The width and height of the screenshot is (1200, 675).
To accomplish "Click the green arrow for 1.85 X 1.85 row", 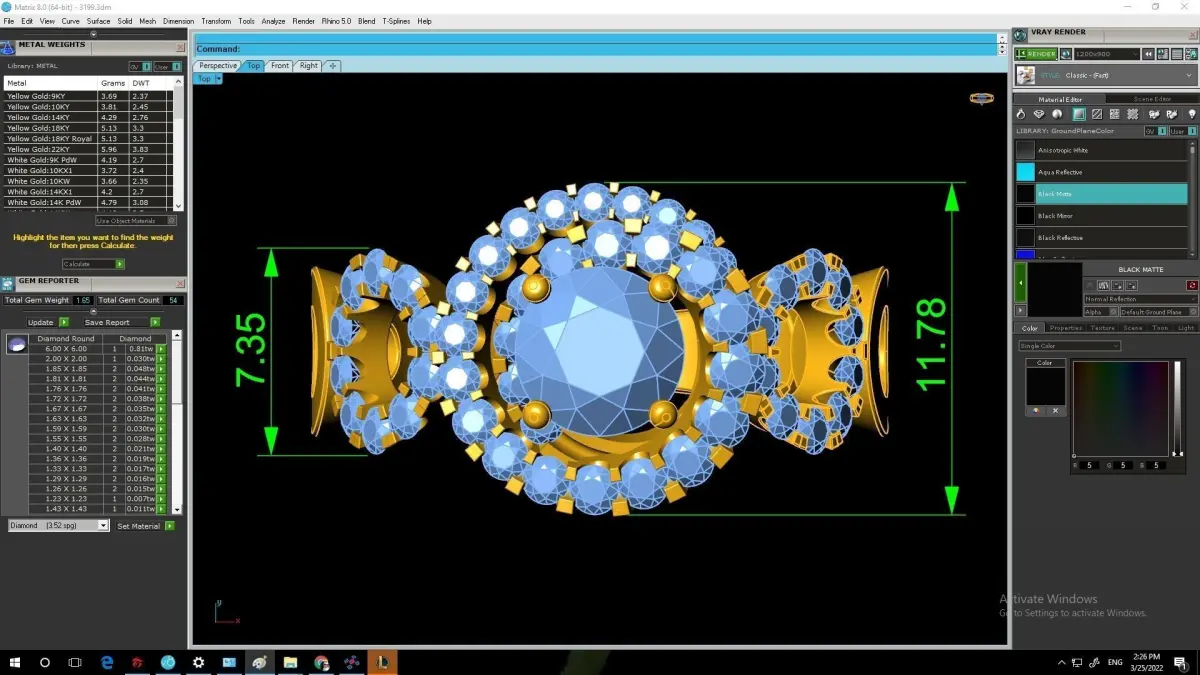I will point(161,369).
